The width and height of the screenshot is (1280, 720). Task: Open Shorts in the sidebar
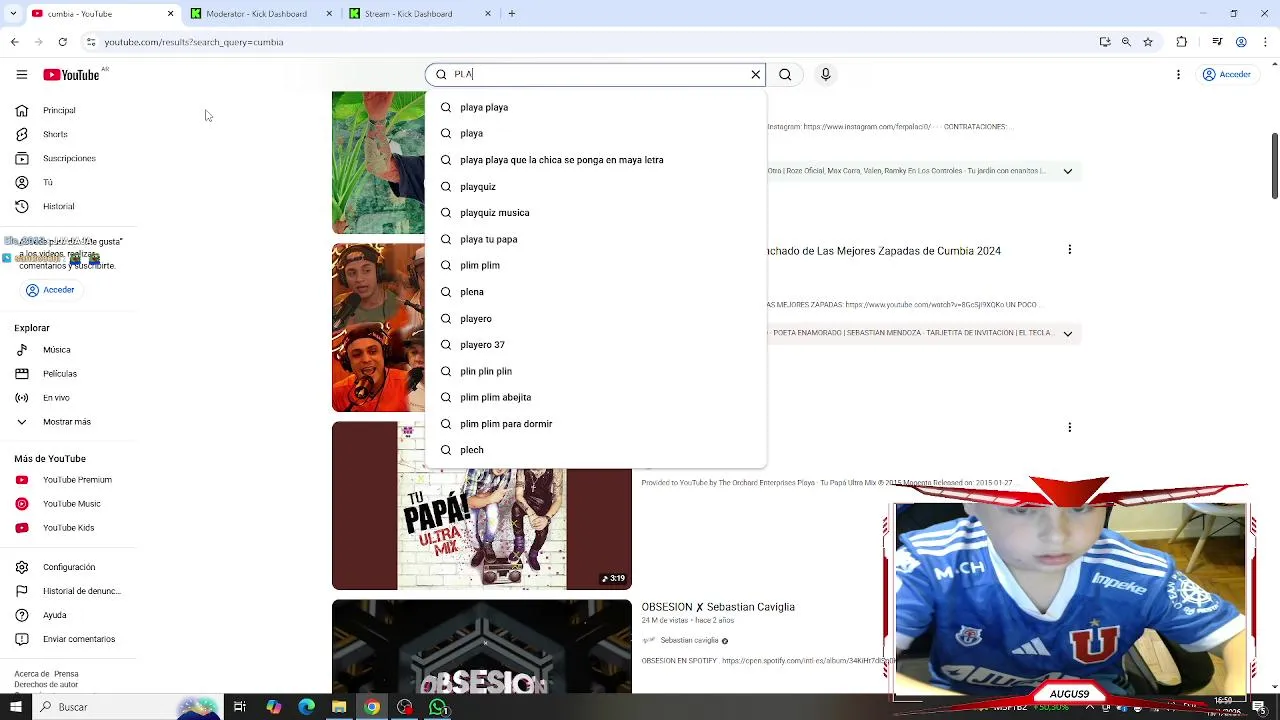[x=55, y=135]
